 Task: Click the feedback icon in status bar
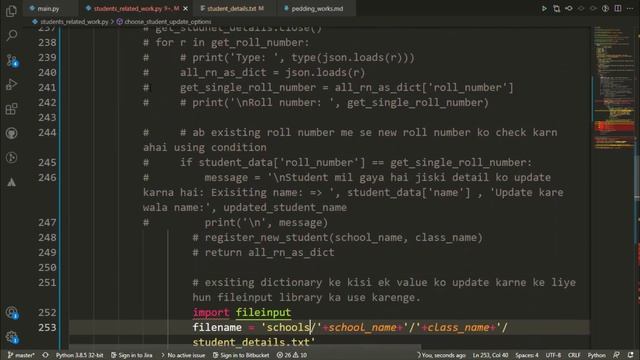click(616, 355)
